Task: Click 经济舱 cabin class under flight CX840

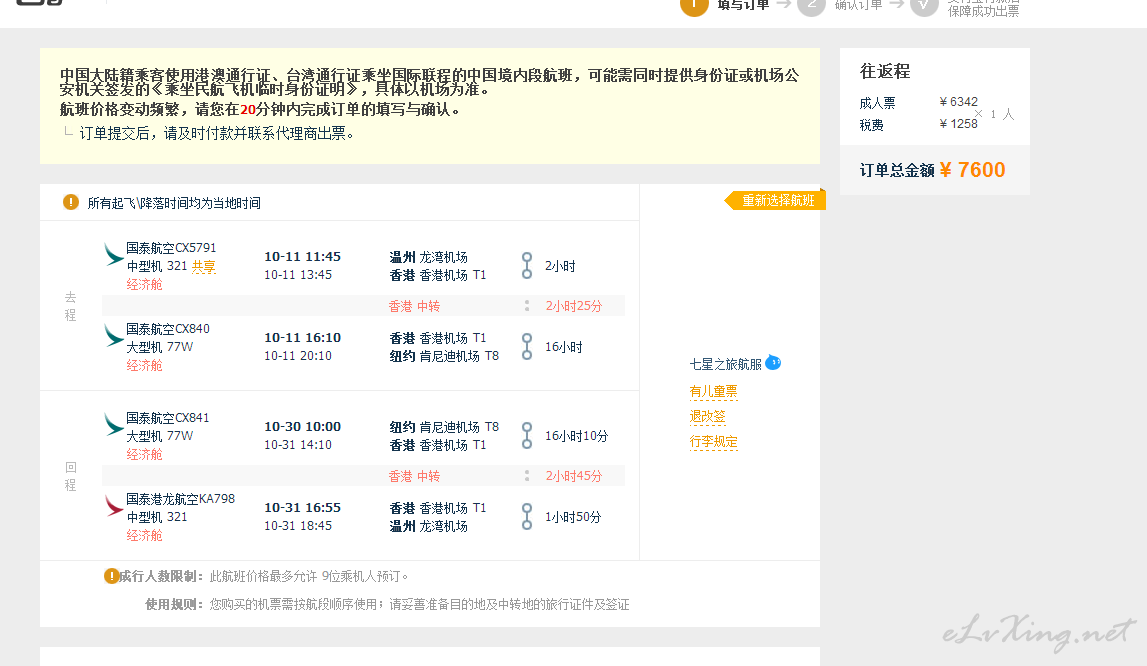Action: [x=144, y=365]
